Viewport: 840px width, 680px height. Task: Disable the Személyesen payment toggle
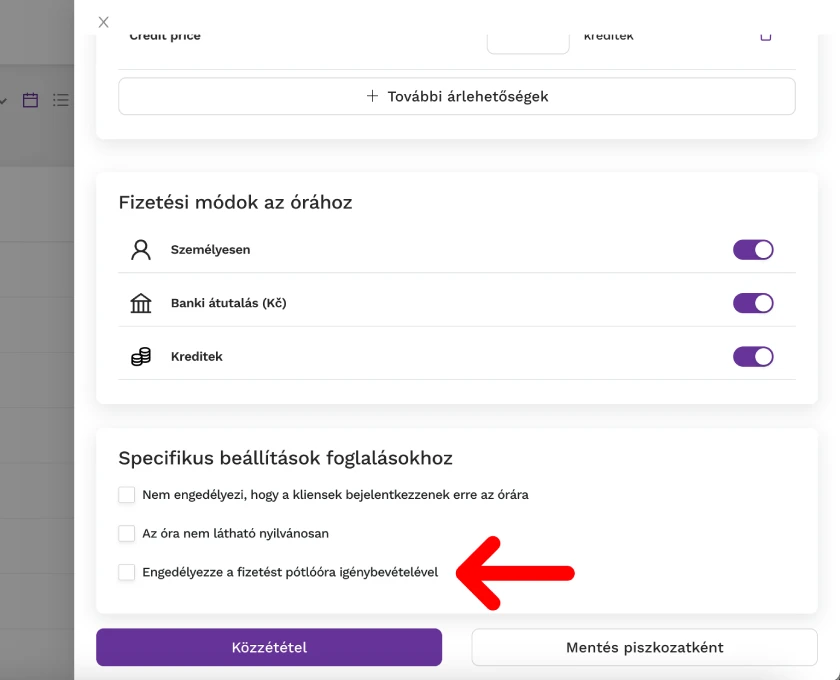pos(753,250)
